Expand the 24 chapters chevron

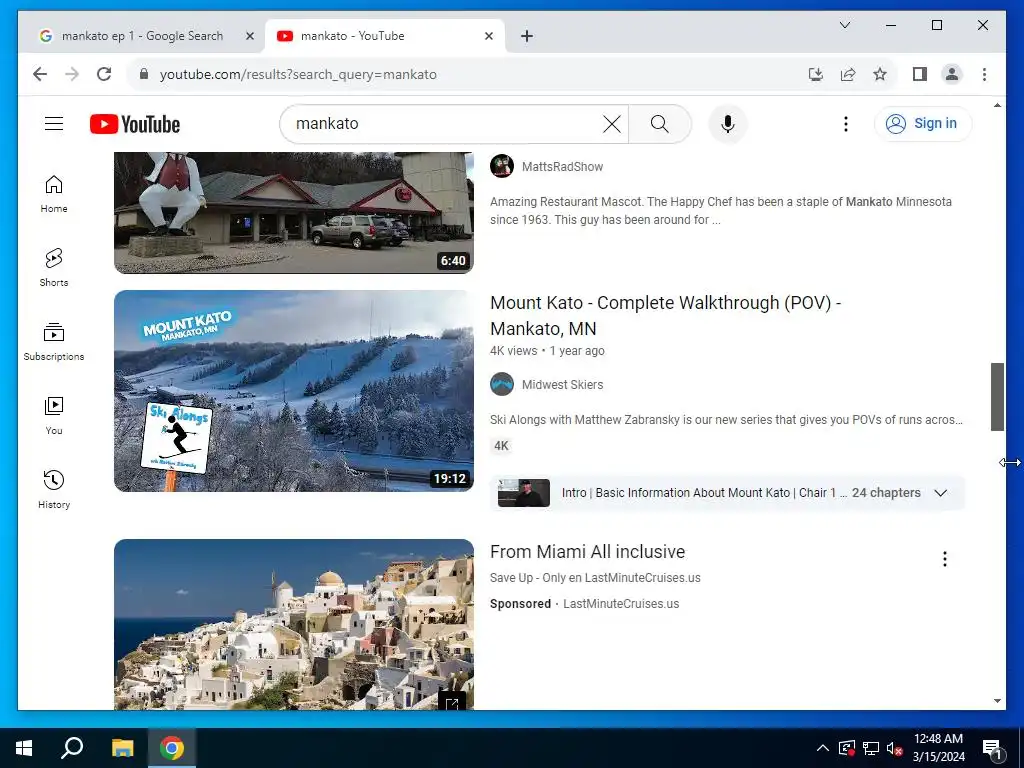(x=940, y=493)
